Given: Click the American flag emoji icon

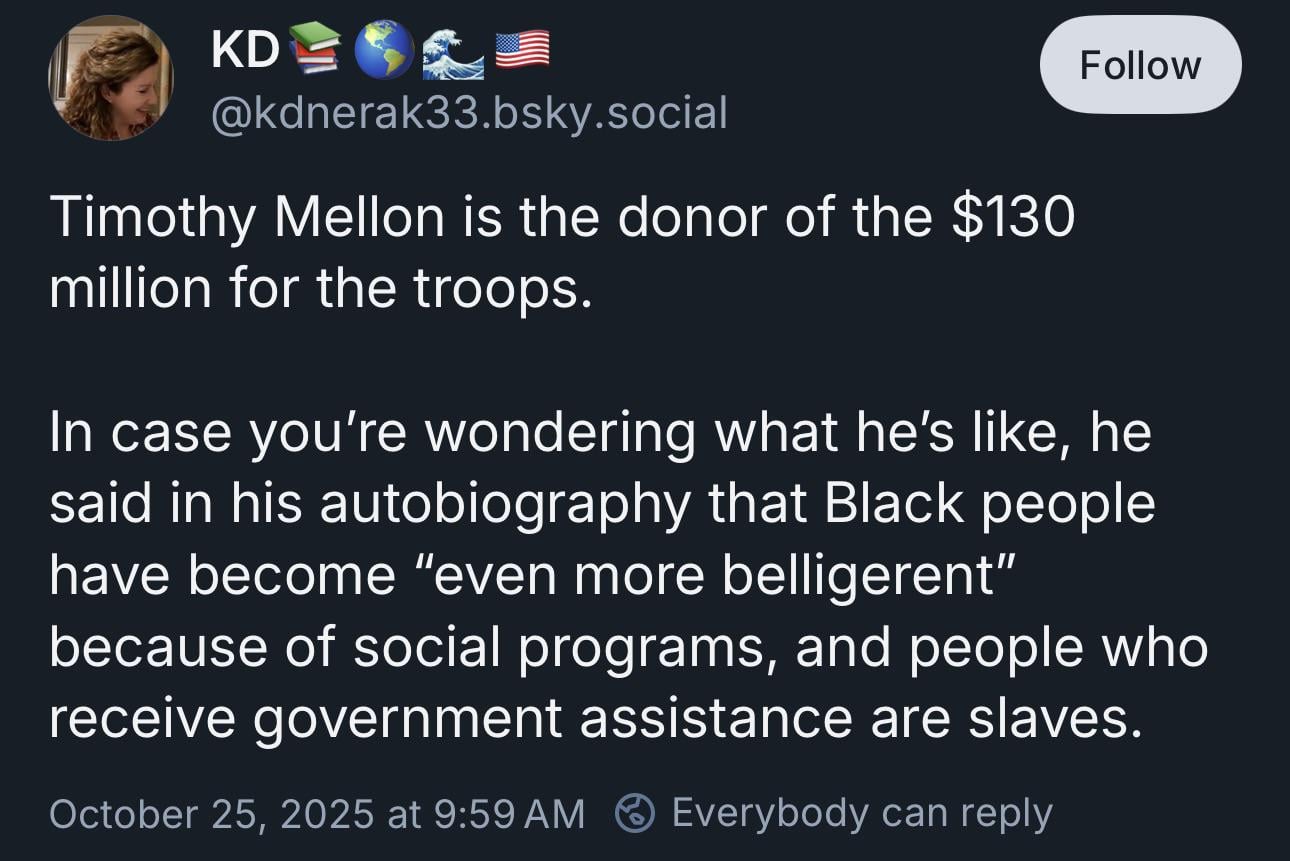Looking at the screenshot, I should click(x=522, y=50).
